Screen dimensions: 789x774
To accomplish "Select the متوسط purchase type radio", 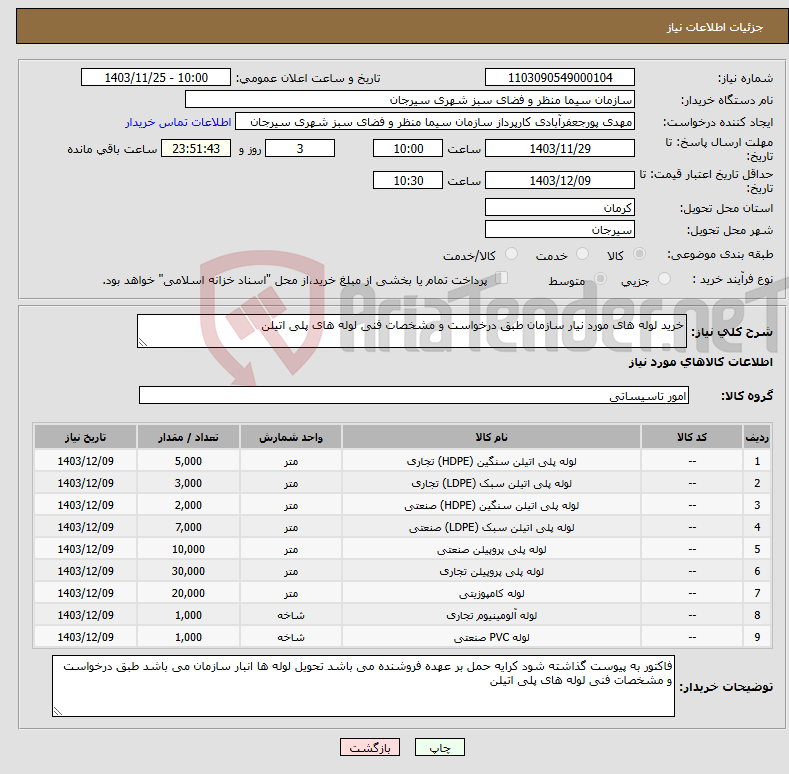I will point(600,278).
